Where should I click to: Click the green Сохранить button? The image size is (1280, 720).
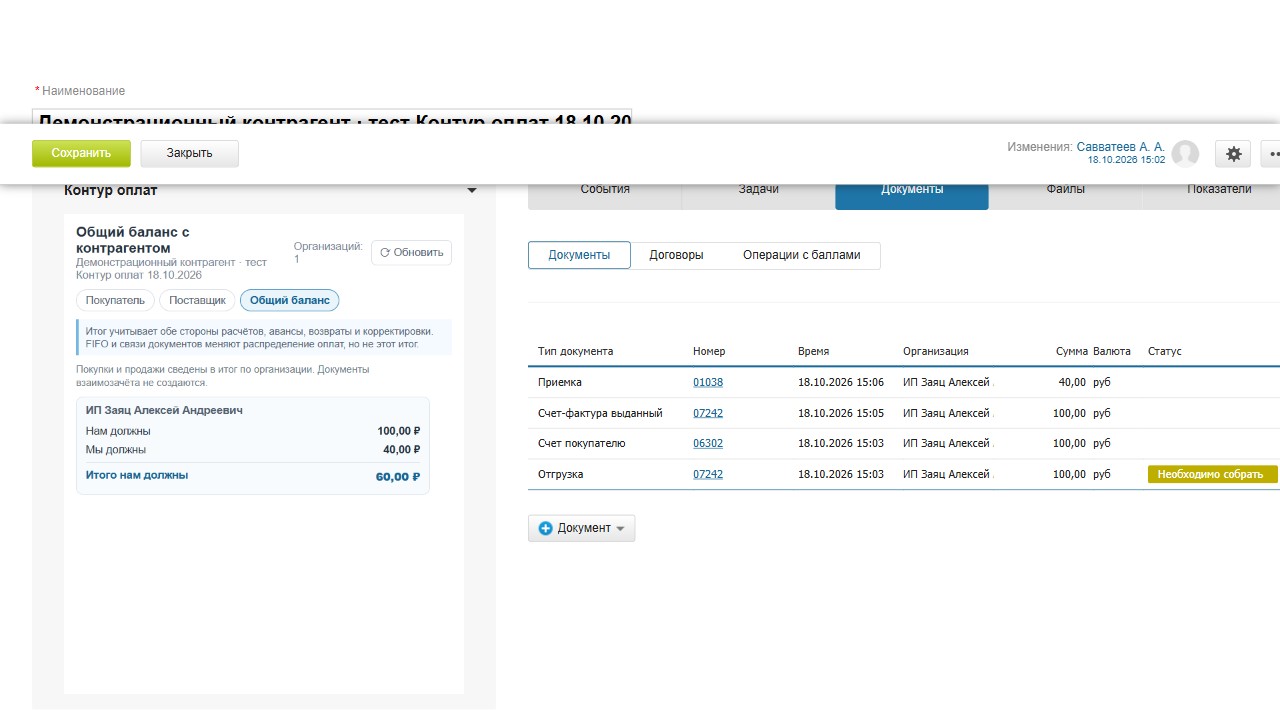pyautogui.click(x=81, y=153)
